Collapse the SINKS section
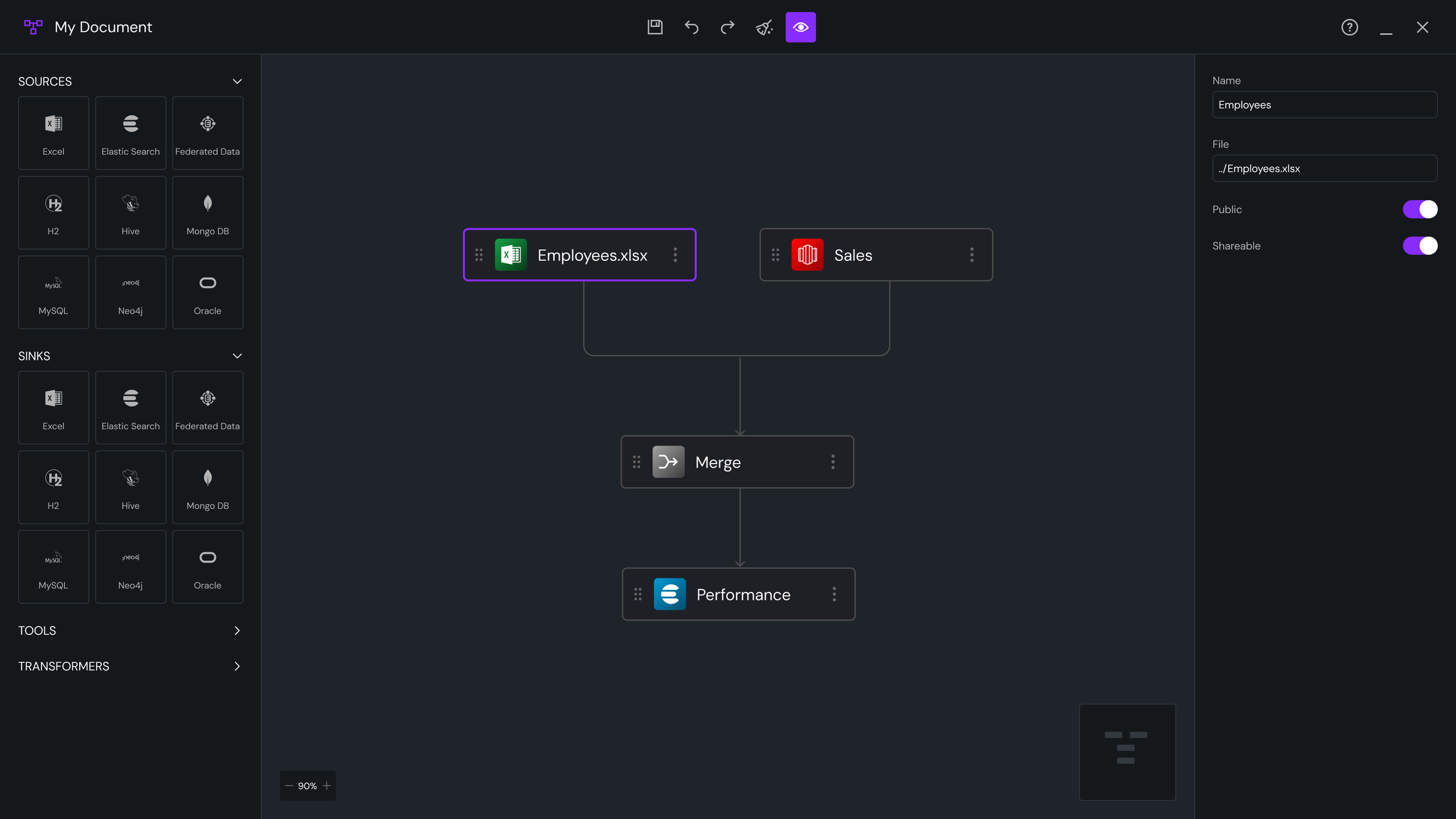The image size is (1456, 819). (237, 356)
